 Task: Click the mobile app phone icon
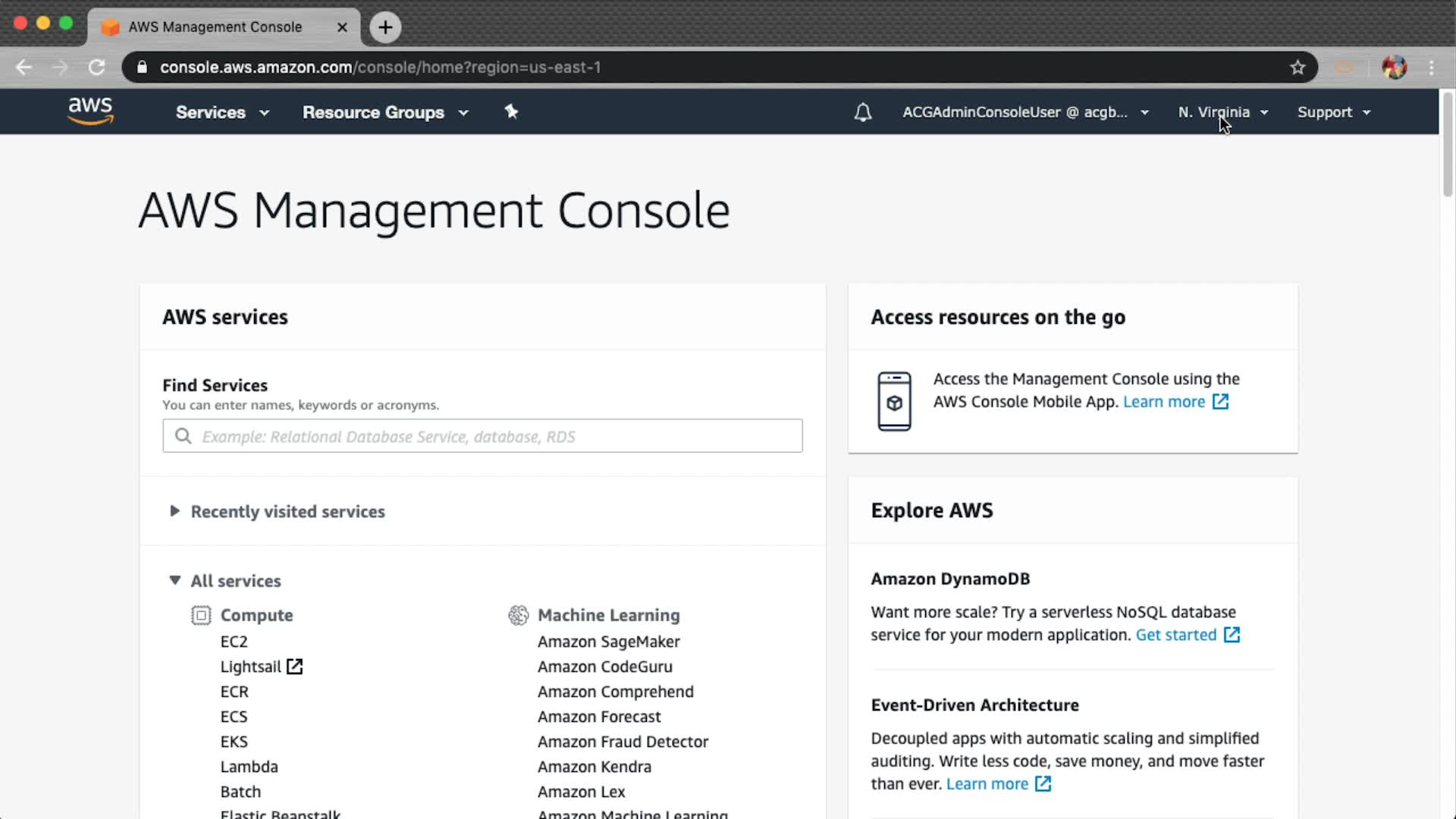[x=894, y=401]
